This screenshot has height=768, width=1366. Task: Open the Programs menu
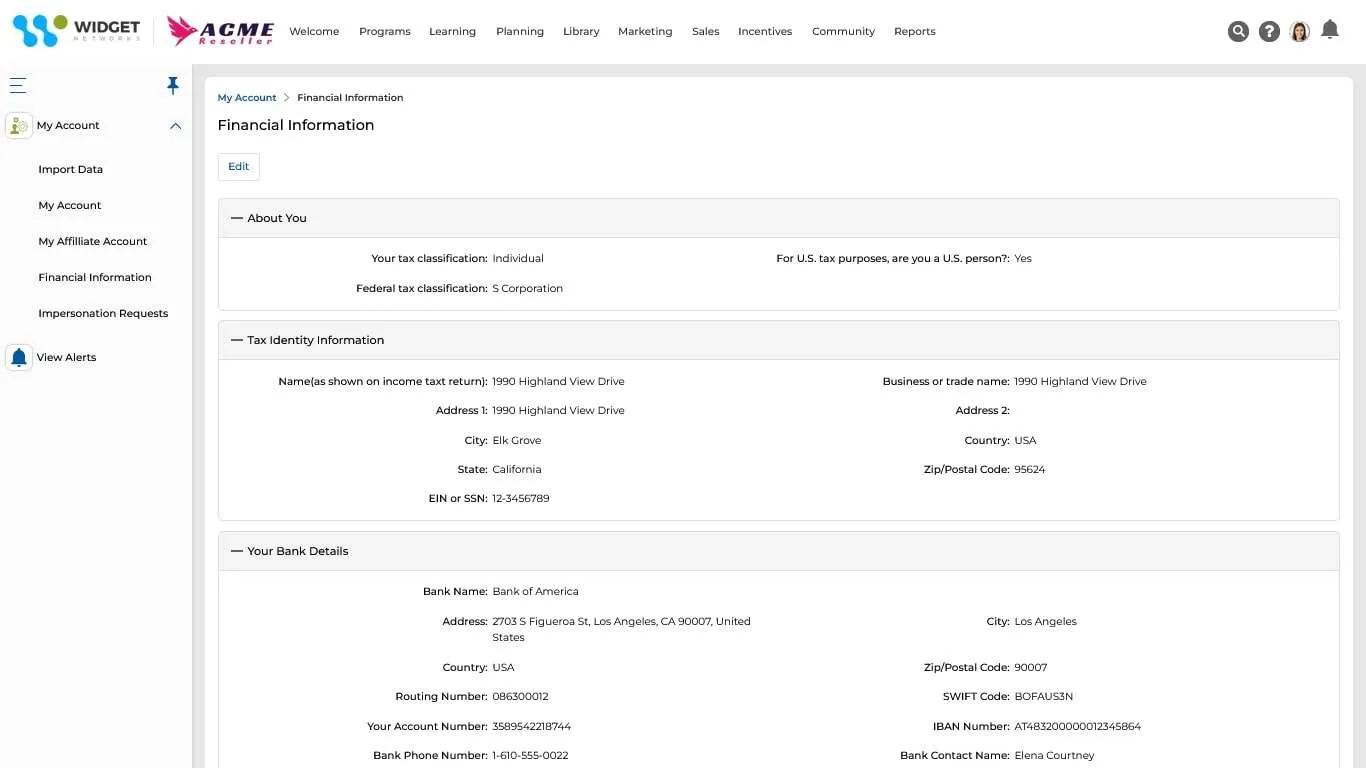(x=385, y=32)
